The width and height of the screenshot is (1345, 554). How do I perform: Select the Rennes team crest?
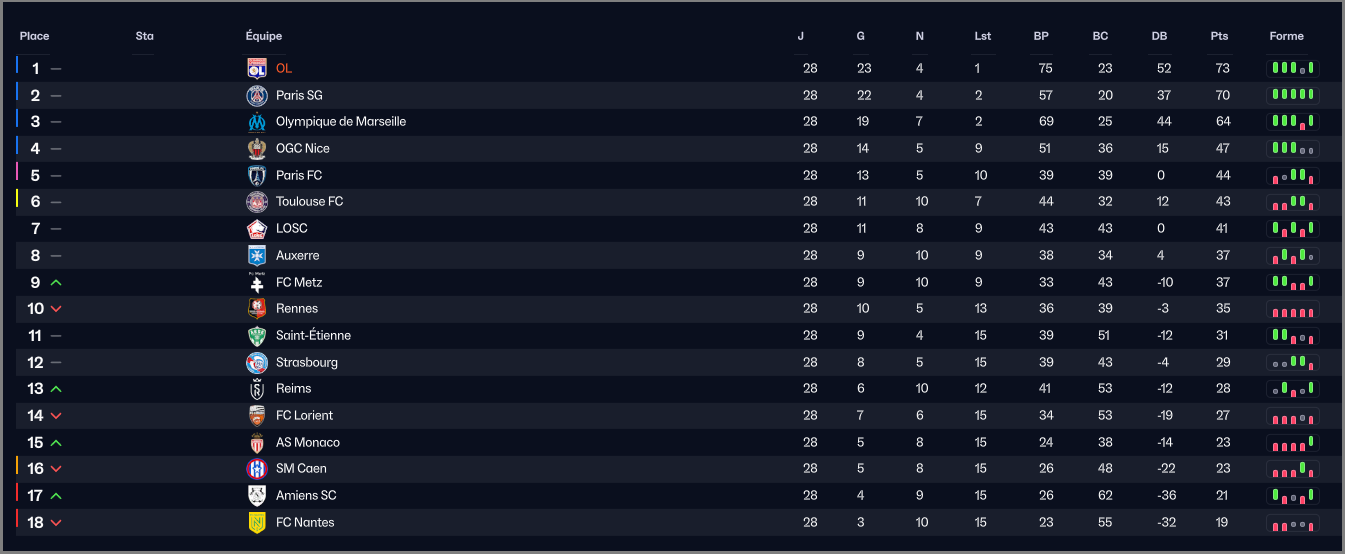click(x=257, y=308)
